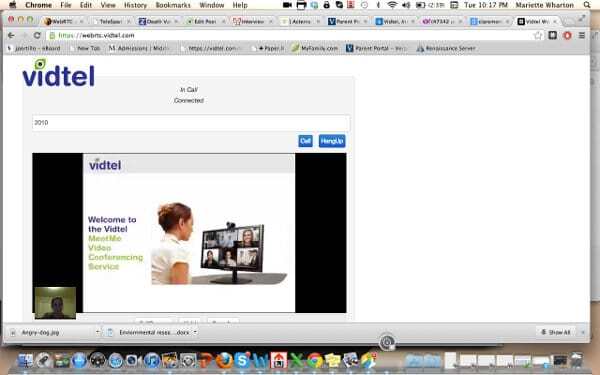Expand the Angry-dog.jpg download options arrow
The height and width of the screenshot is (375, 600).
(x=98, y=332)
